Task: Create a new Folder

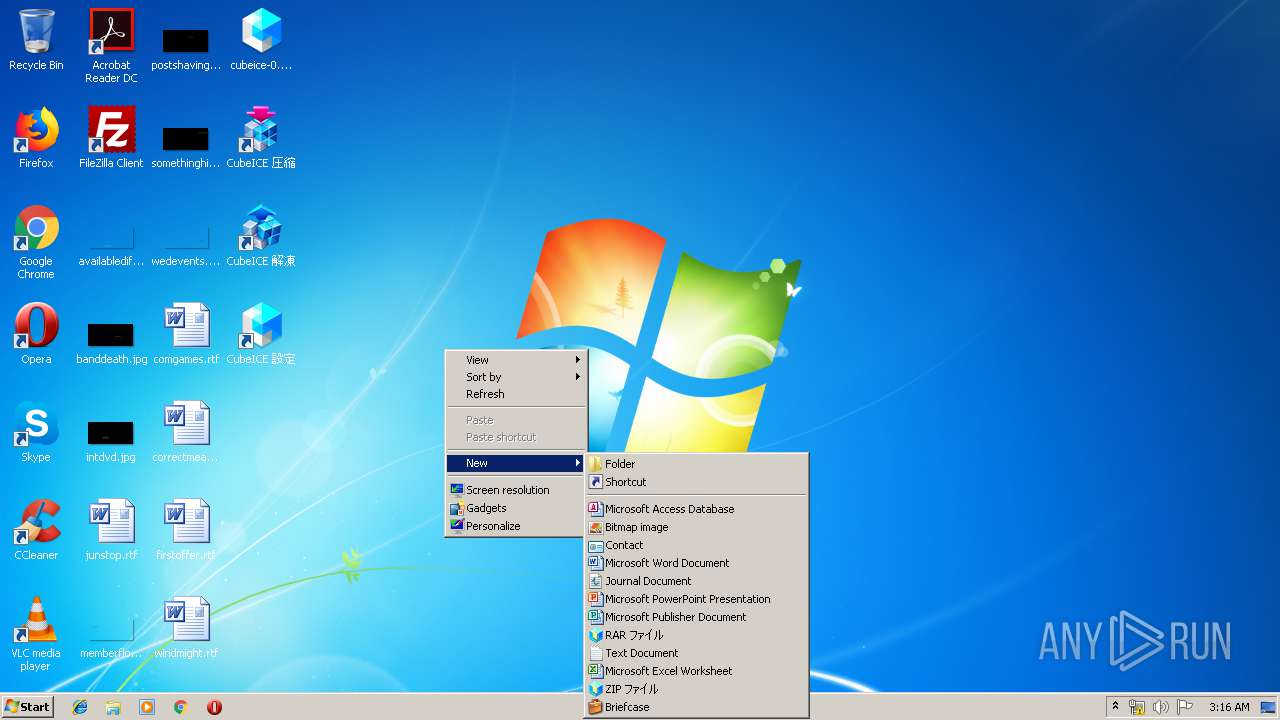Action: tap(697, 464)
